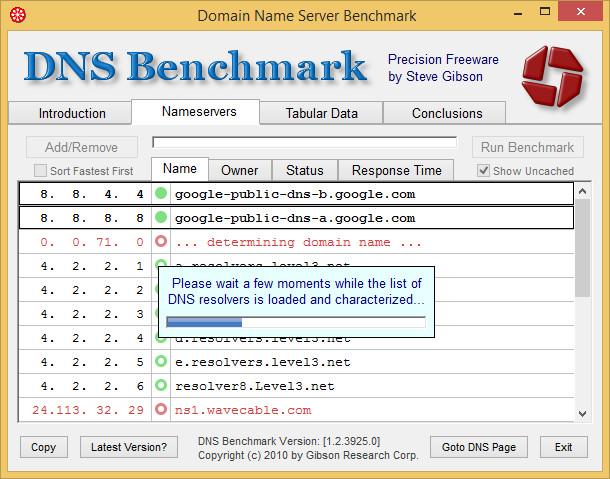Click the Goto DNS Page button
This screenshot has height=479, width=610.
479,447
